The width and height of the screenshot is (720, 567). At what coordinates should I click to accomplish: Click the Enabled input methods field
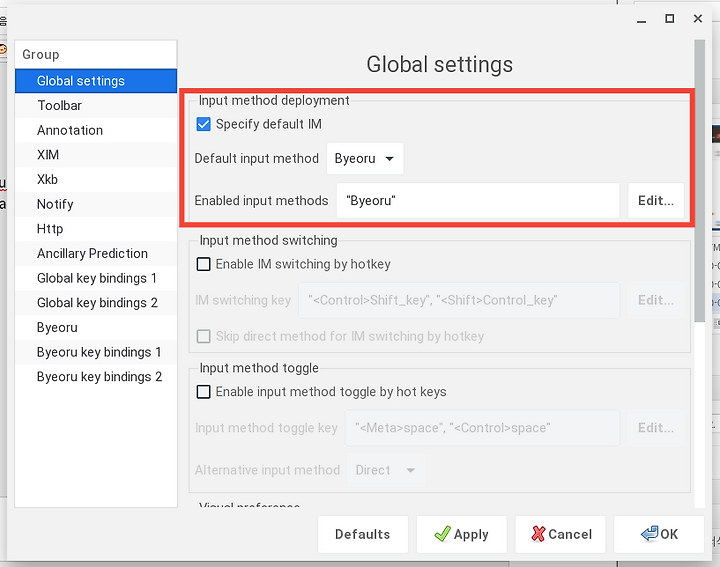[x=478, y=201]
